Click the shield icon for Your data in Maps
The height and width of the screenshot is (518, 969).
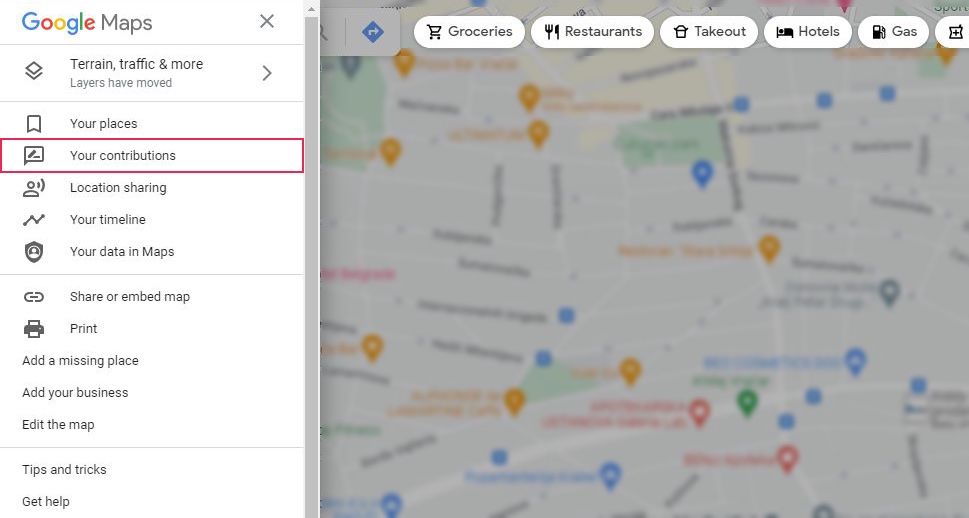(34, 252)
